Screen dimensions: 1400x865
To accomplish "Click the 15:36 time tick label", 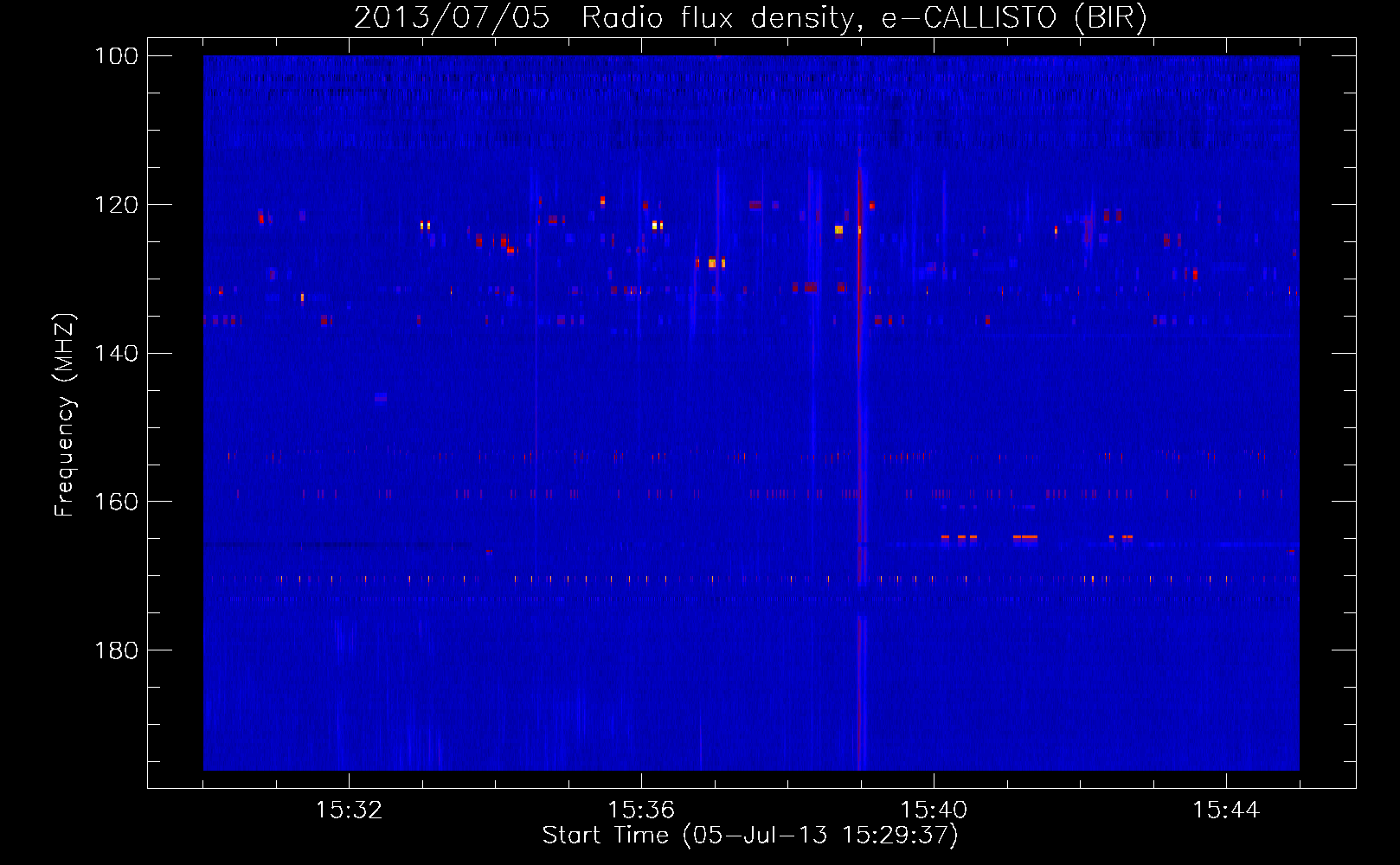I will pos(641,810).
